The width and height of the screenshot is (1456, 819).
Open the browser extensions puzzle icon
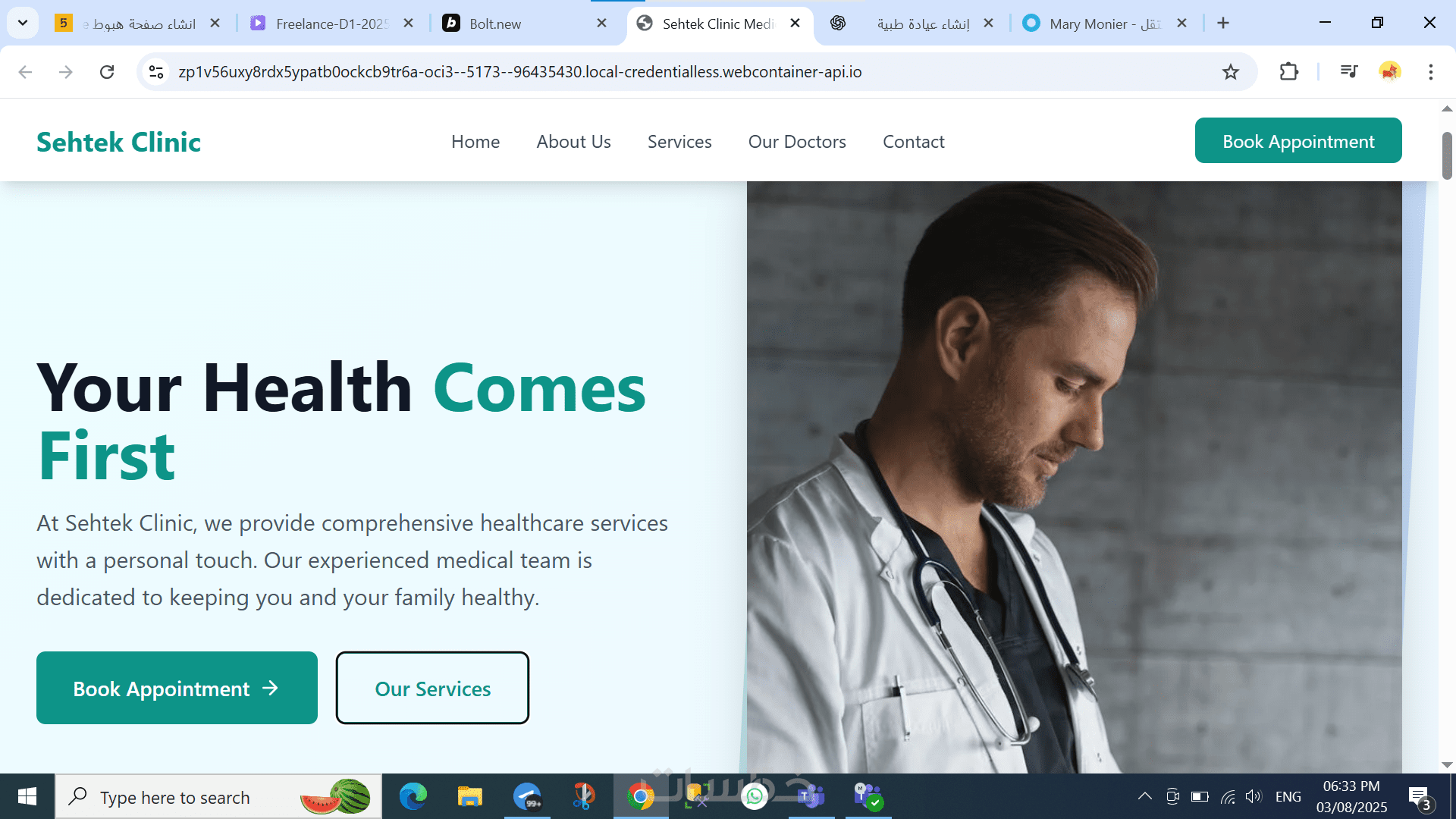pos(1288,72)
